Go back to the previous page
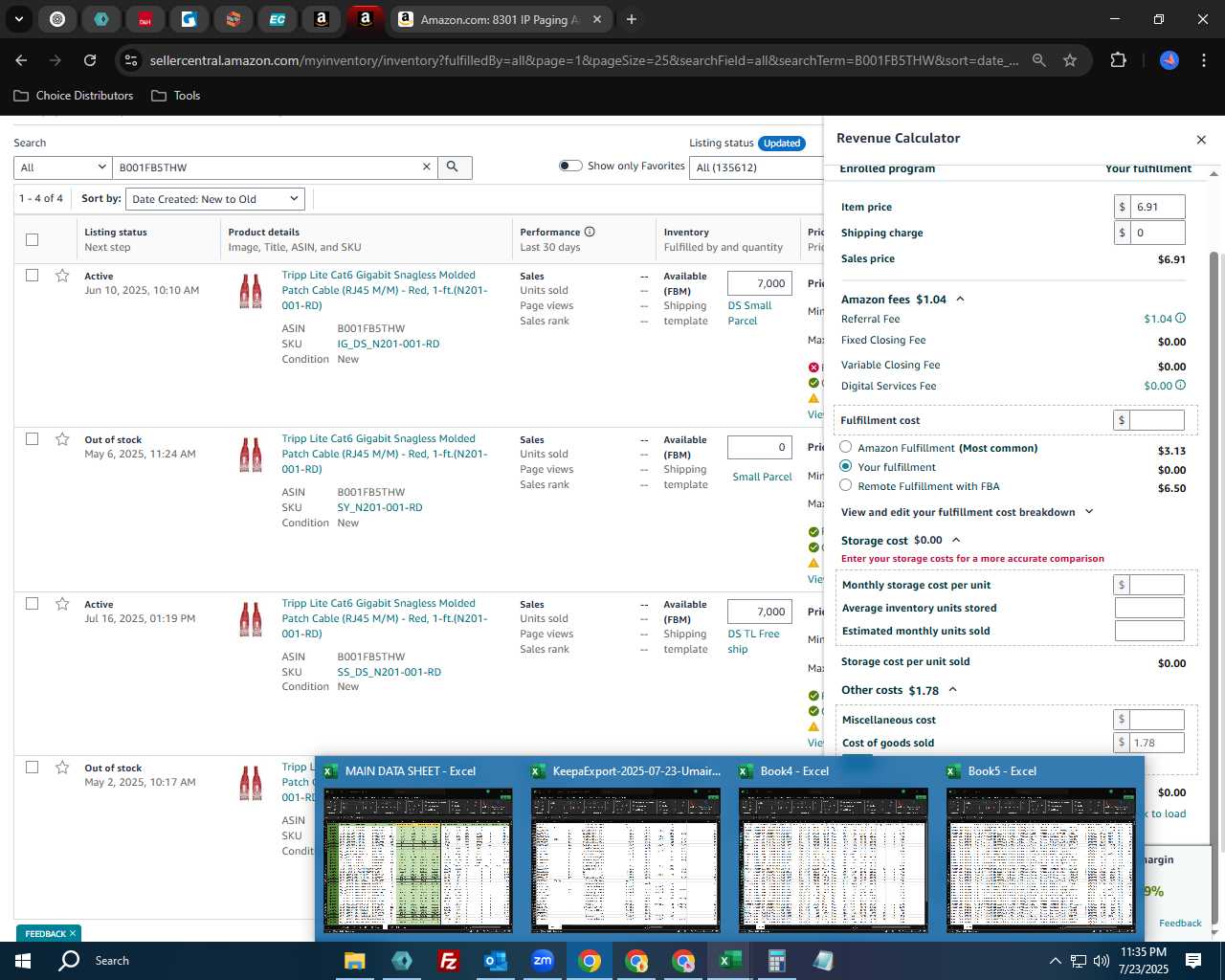This screenshot has width=1225, height=980. click(x=21, y=60)
